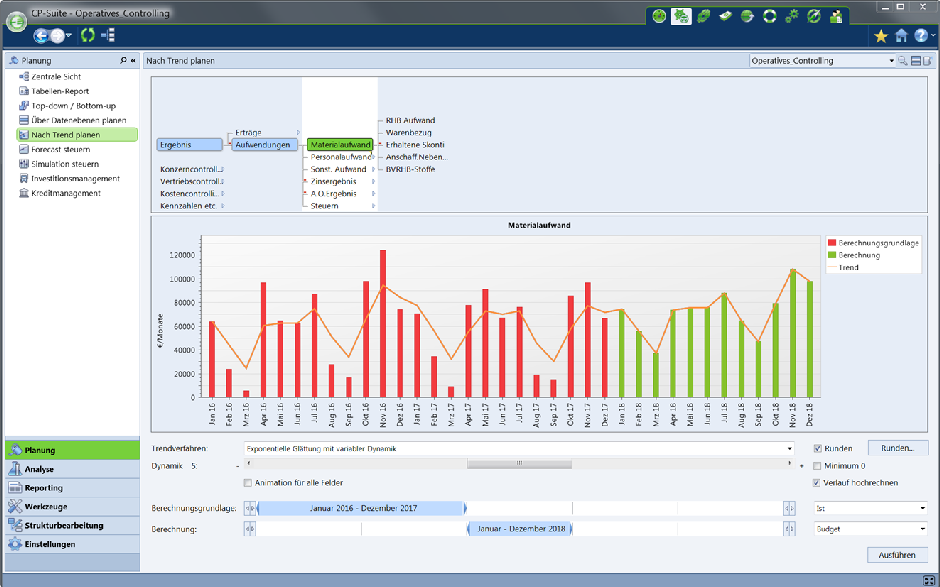Enable the Minimum 0 checkbox

[817, 466]
